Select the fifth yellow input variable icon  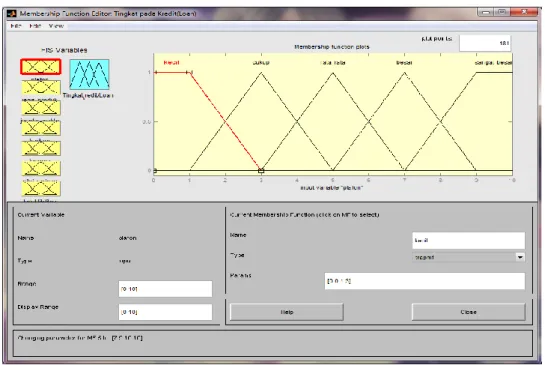click(41, 148)
